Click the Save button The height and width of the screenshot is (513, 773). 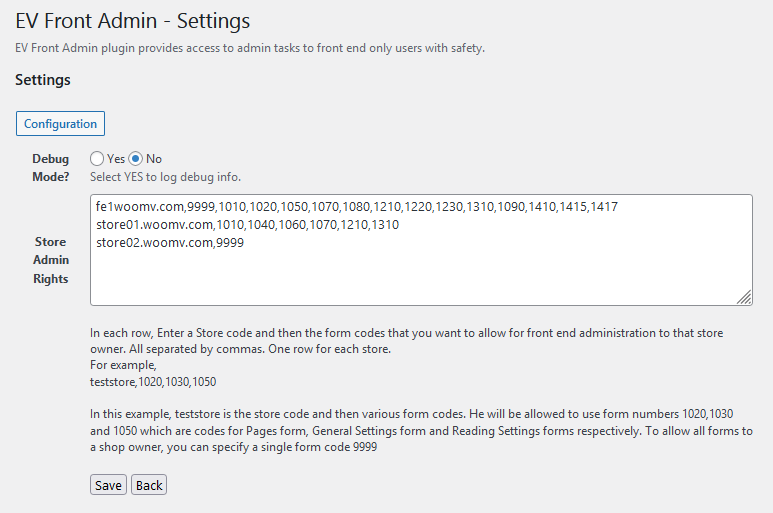[108, 485]
